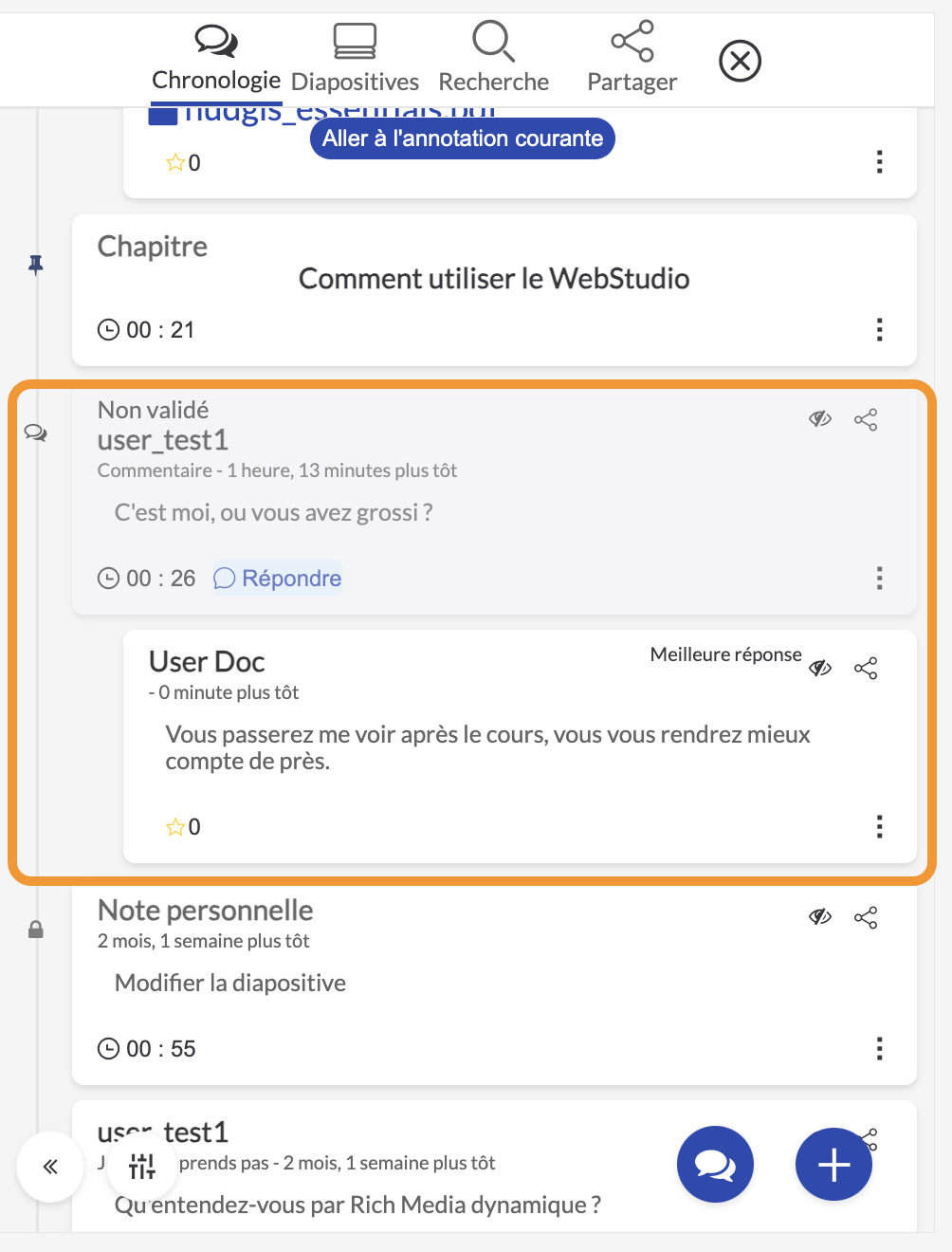Add new annotation with plus button

coord(833,1165)
